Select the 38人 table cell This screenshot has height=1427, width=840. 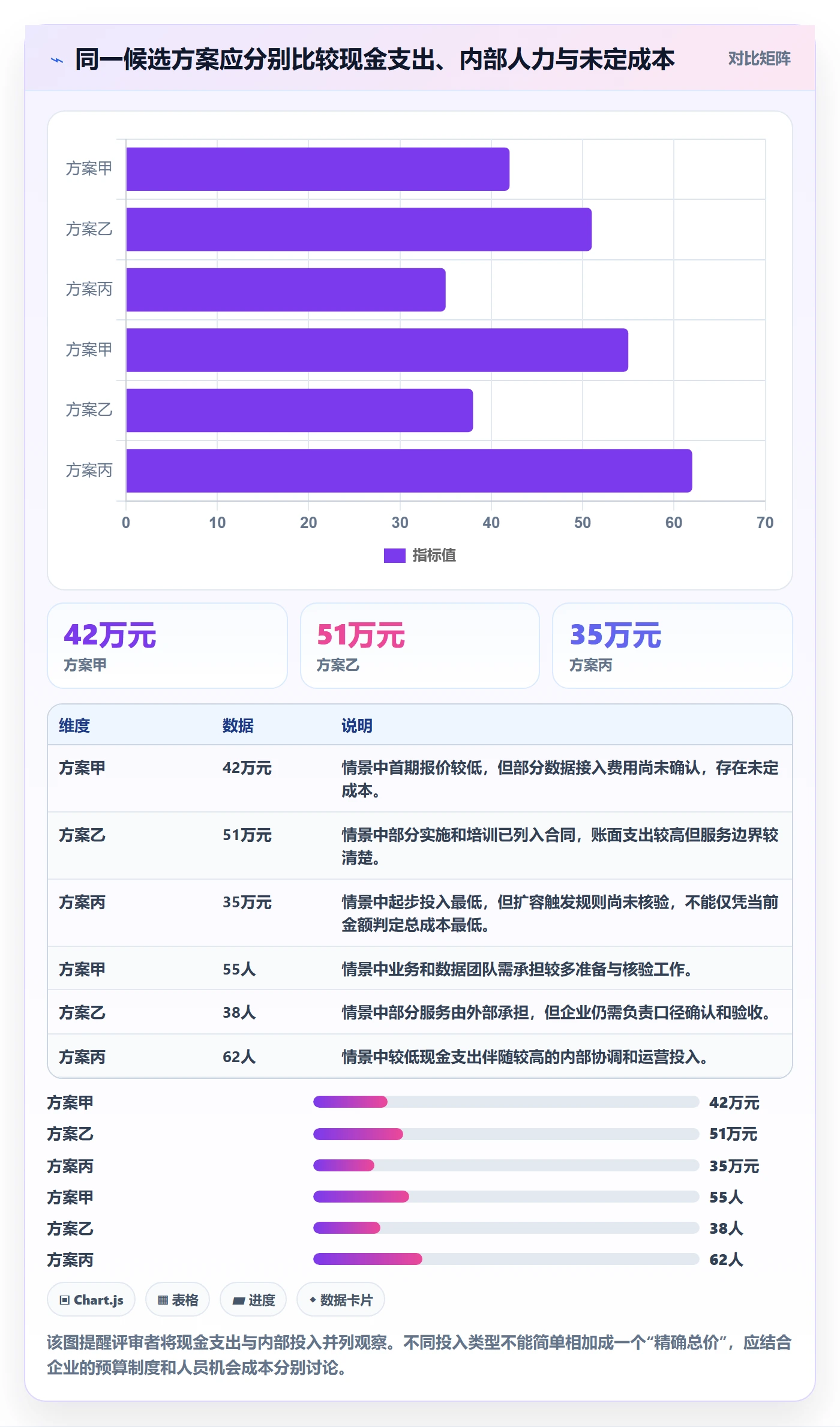(239, 1013)
